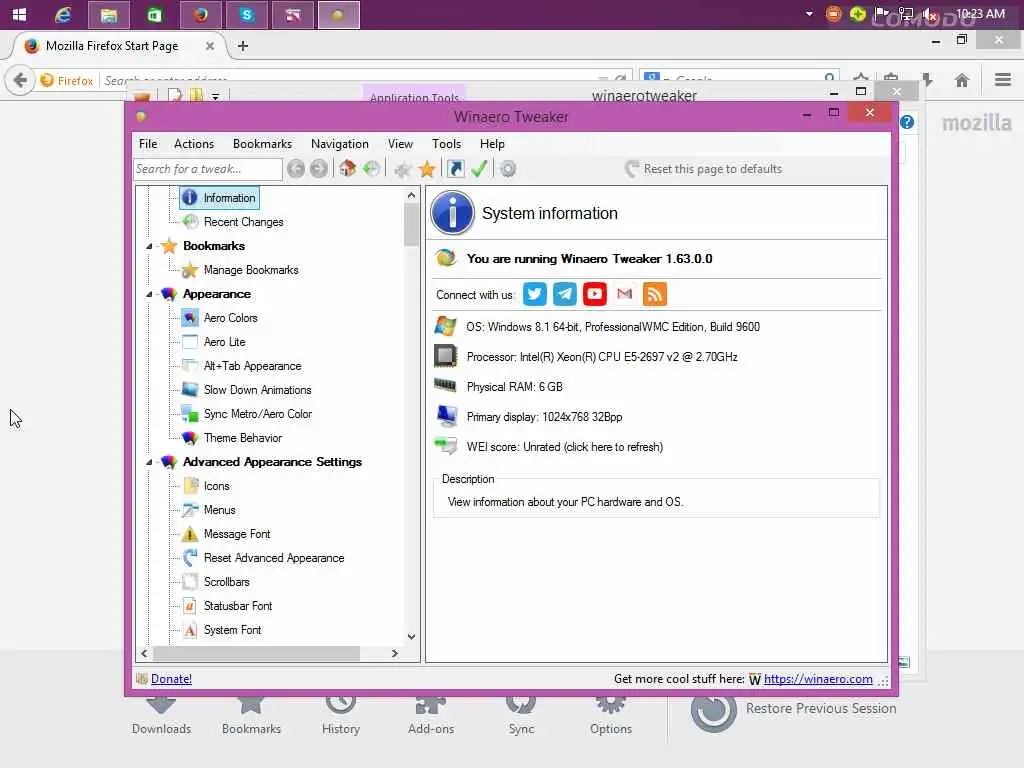Click the add bookmark star icon
Screen dimensions: 1024x768
(403, 170)
